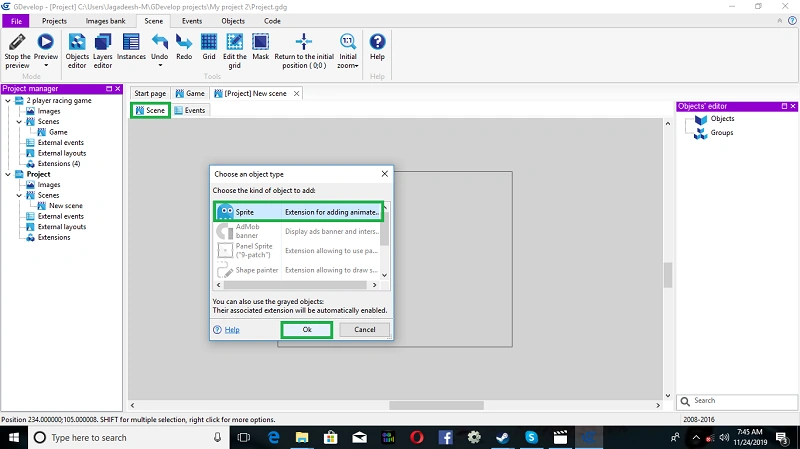Select Objects in Objects' editor
Viewport: 800px width, 449px height.
pyautogui.click(x=722, y=118)
